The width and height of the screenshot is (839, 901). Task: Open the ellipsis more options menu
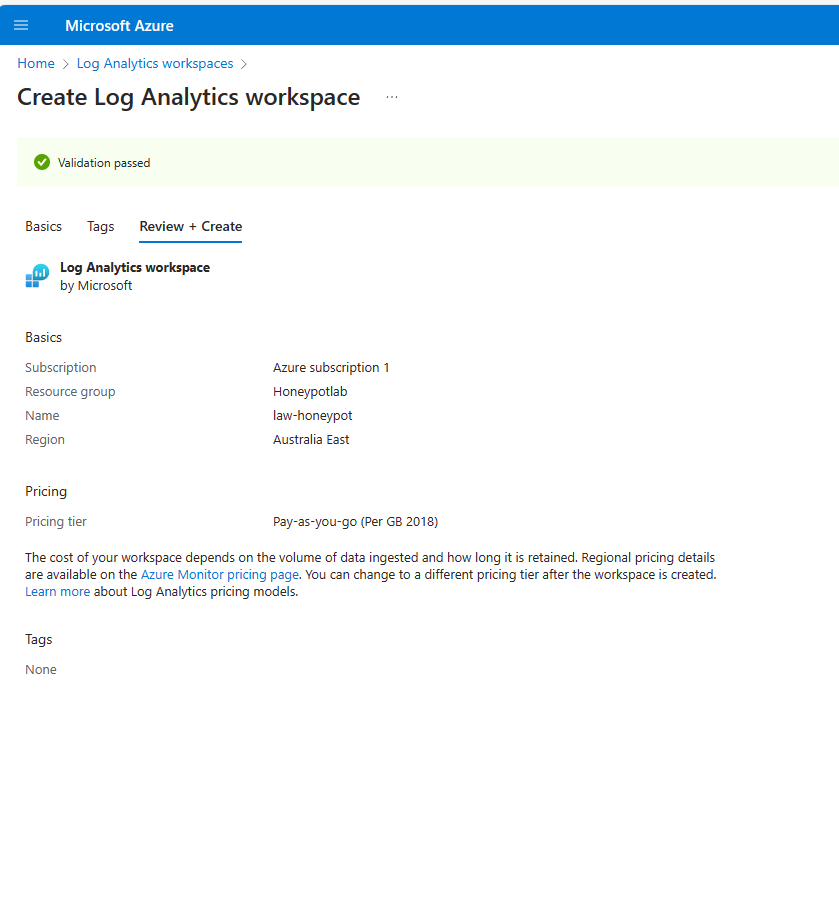(x=392, y=97)
